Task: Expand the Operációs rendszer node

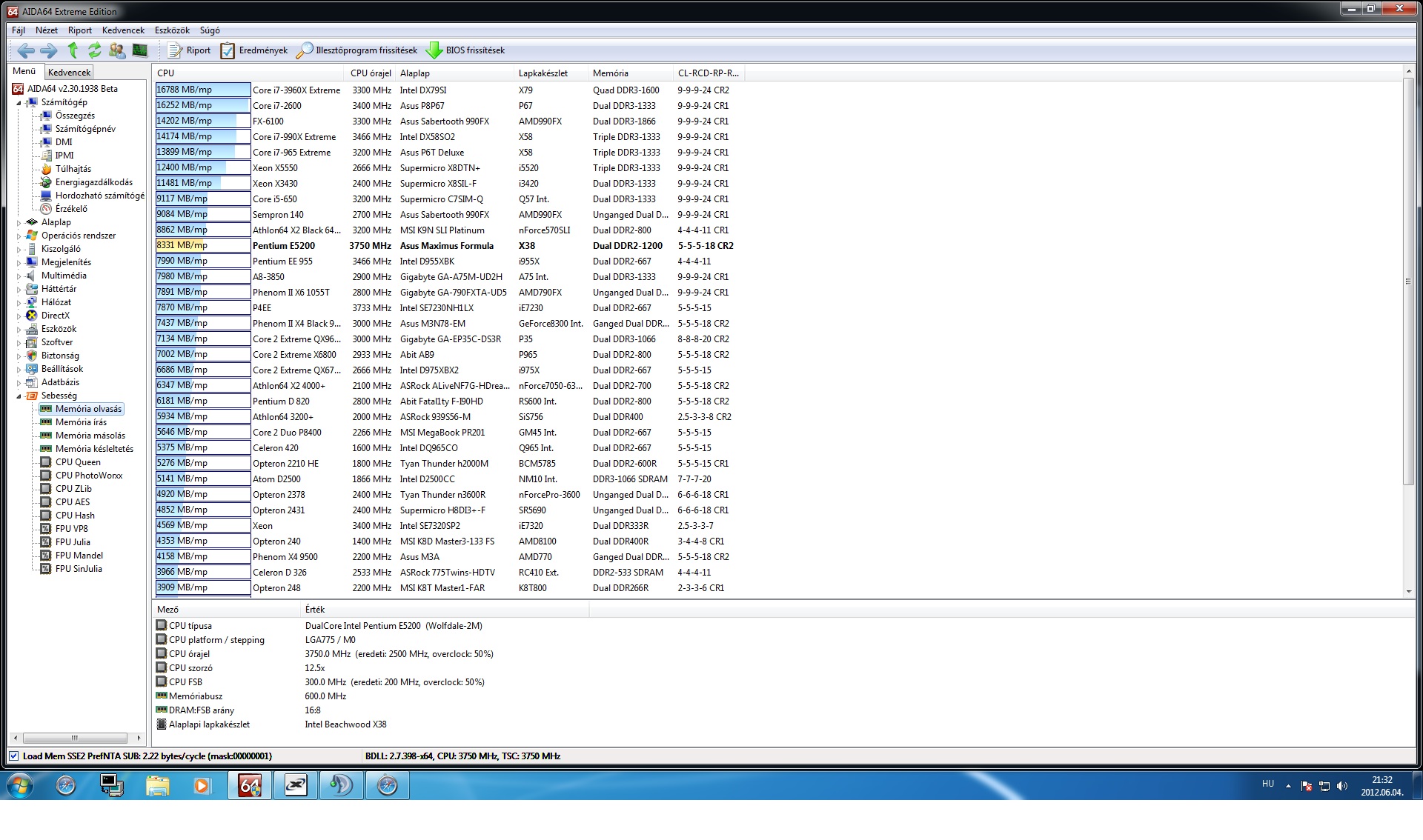Action: (x=19, y=236)
